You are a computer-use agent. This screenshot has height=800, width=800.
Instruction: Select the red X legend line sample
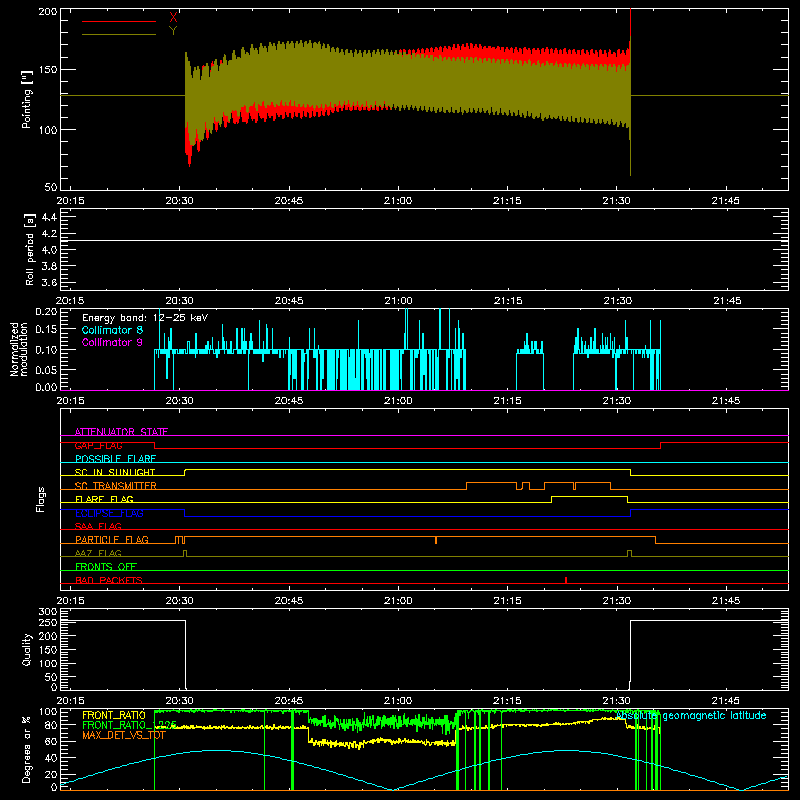click(119, 21)
